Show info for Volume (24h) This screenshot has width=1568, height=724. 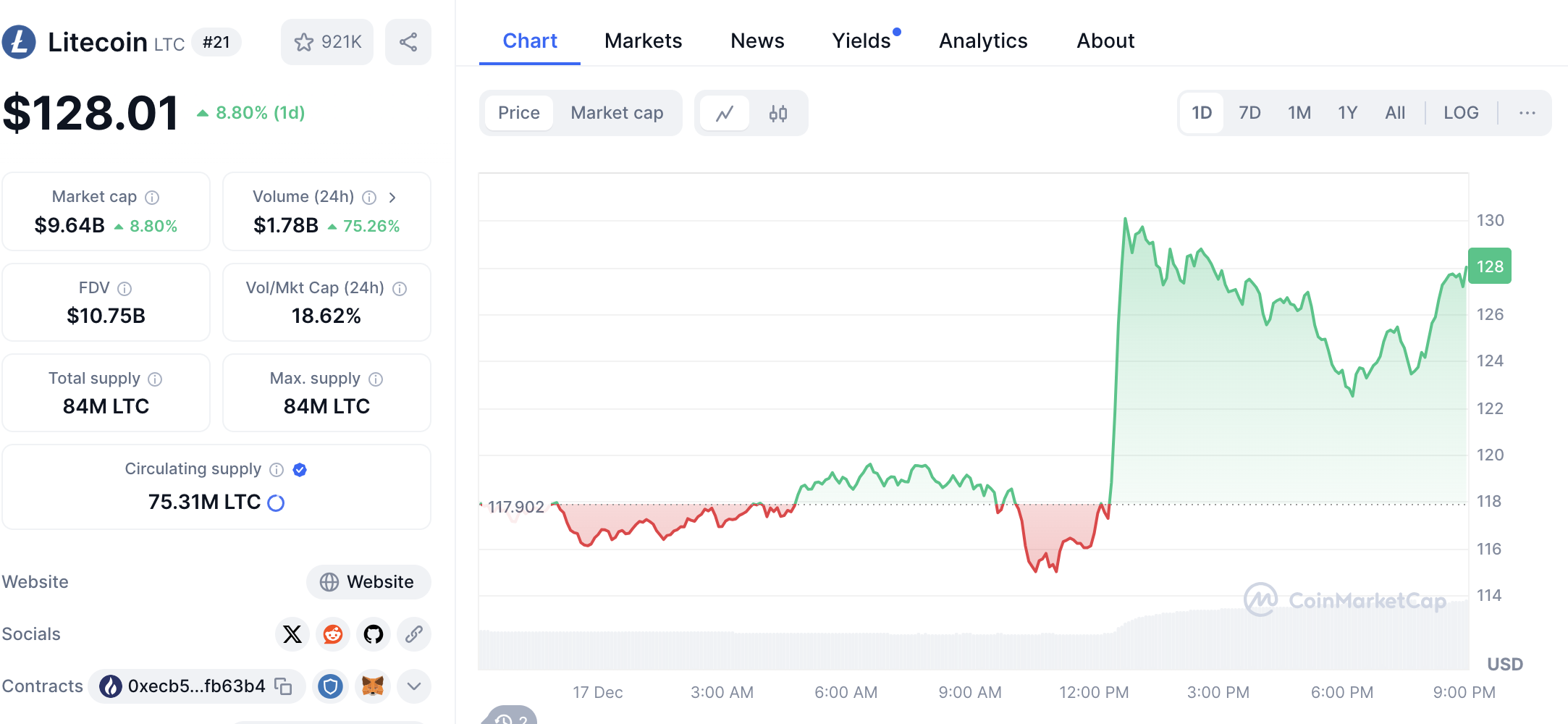point(369,198)
